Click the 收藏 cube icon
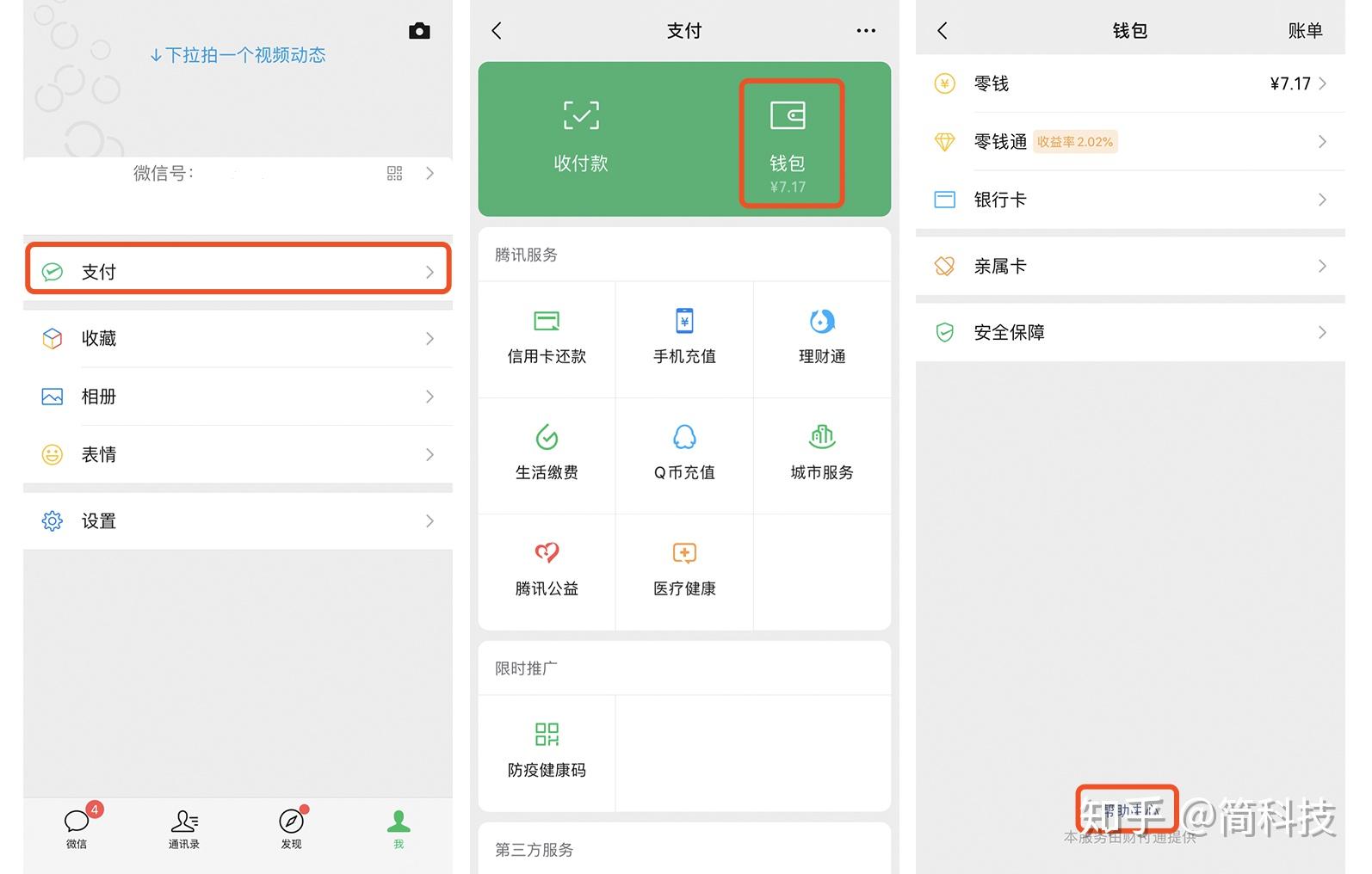Image resolution: width=1372 pixels, height=874 pixels. [x=53, y=338]
